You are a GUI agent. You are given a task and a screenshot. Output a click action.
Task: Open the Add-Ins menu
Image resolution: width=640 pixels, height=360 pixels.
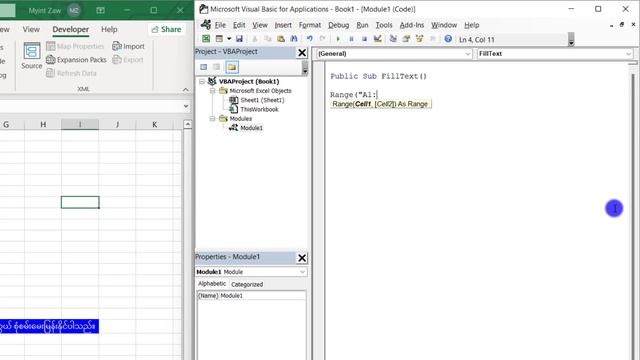tap(412, 25)
